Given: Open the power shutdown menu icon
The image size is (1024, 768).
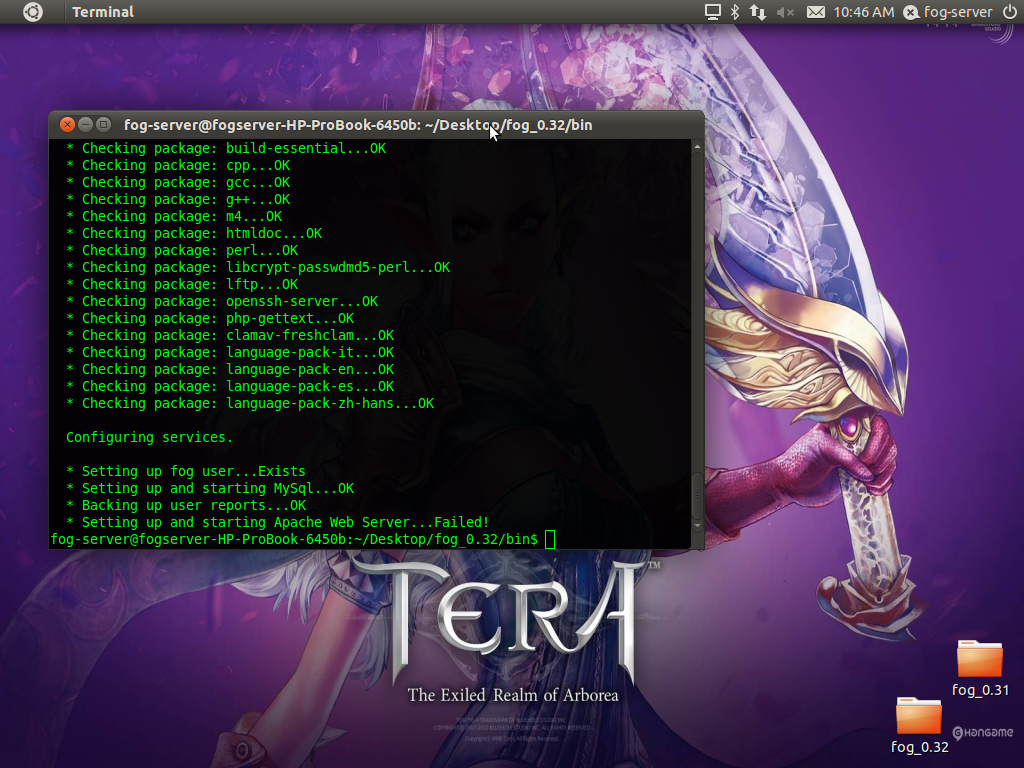Looking at the screenshot, I should (x=1010, y=12).
